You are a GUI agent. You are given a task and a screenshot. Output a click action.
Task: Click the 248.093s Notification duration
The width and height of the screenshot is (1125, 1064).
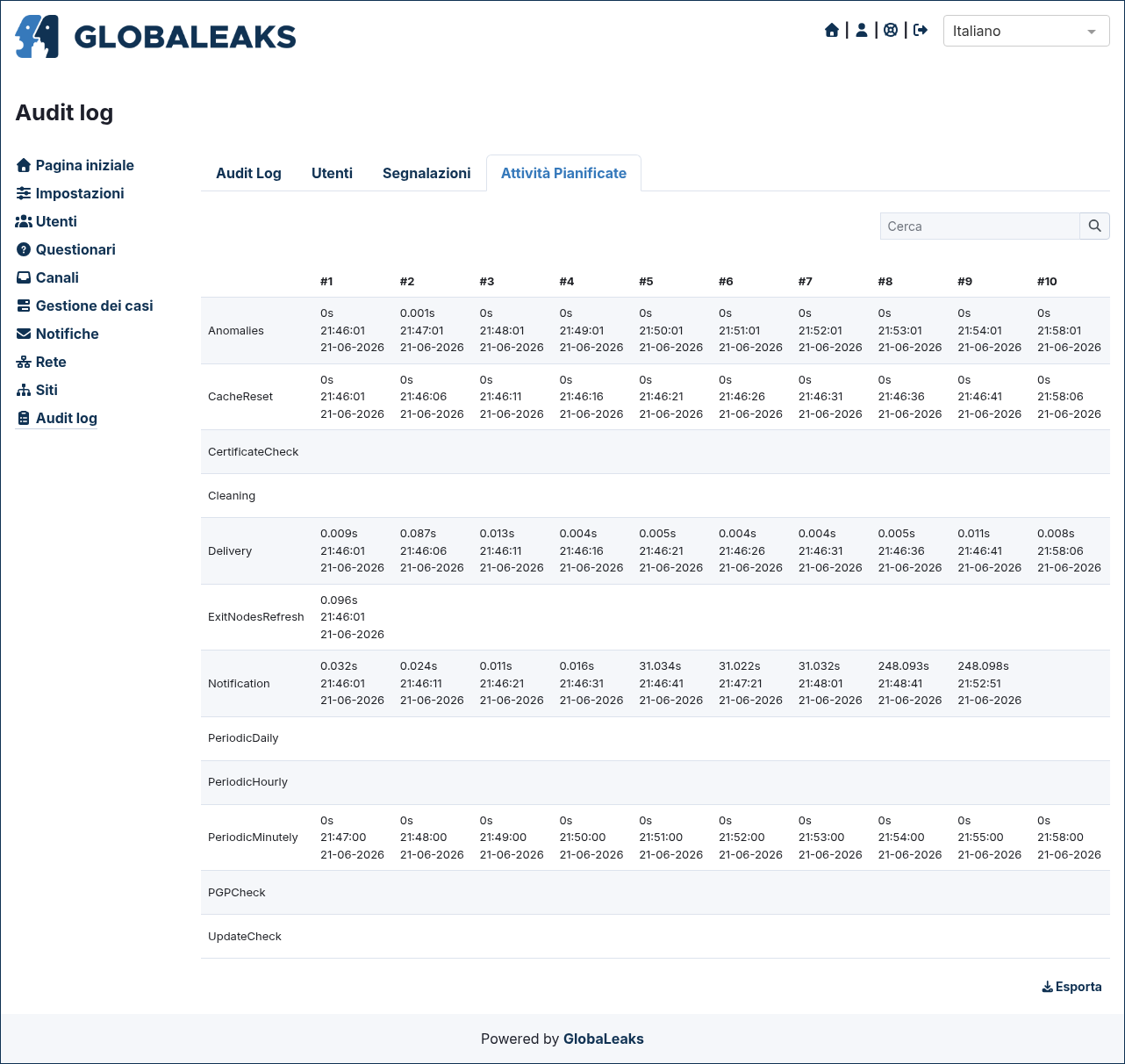pos(903,666)
